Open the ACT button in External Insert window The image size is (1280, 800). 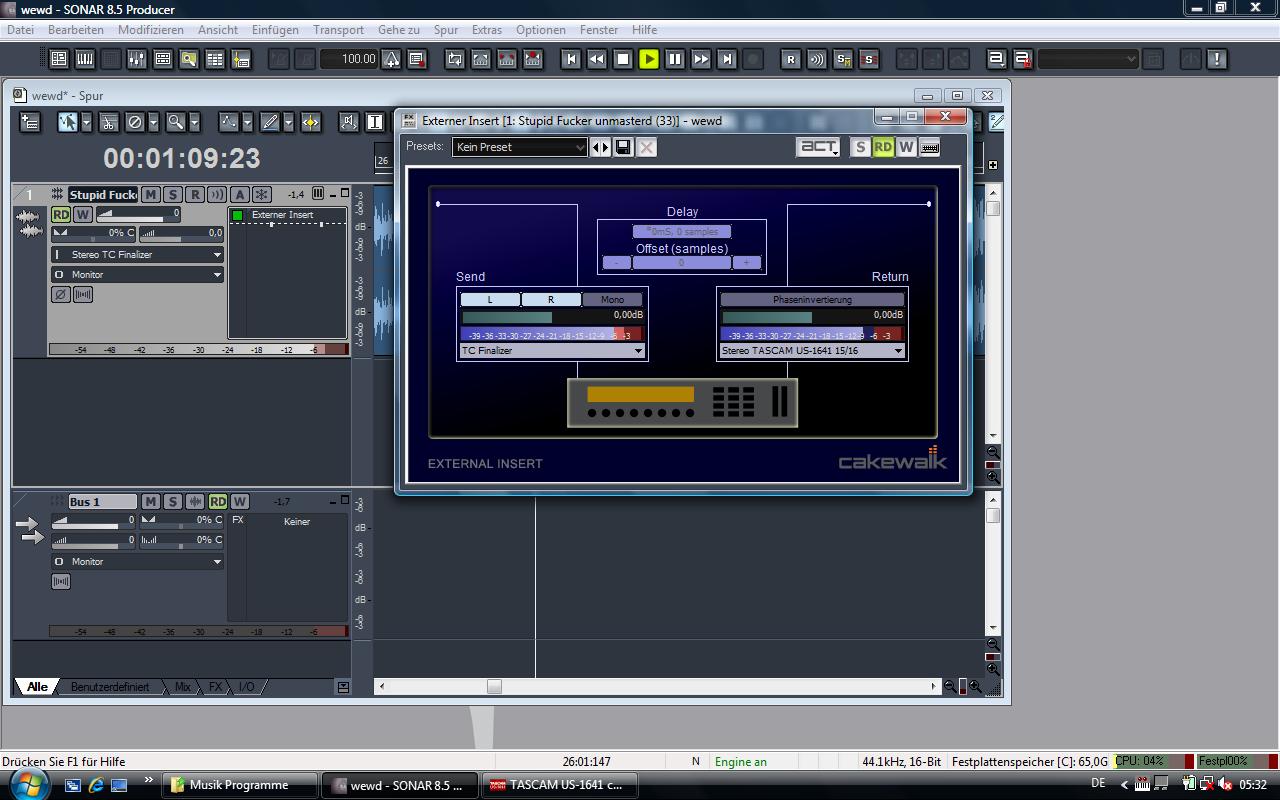click(817, 147)
